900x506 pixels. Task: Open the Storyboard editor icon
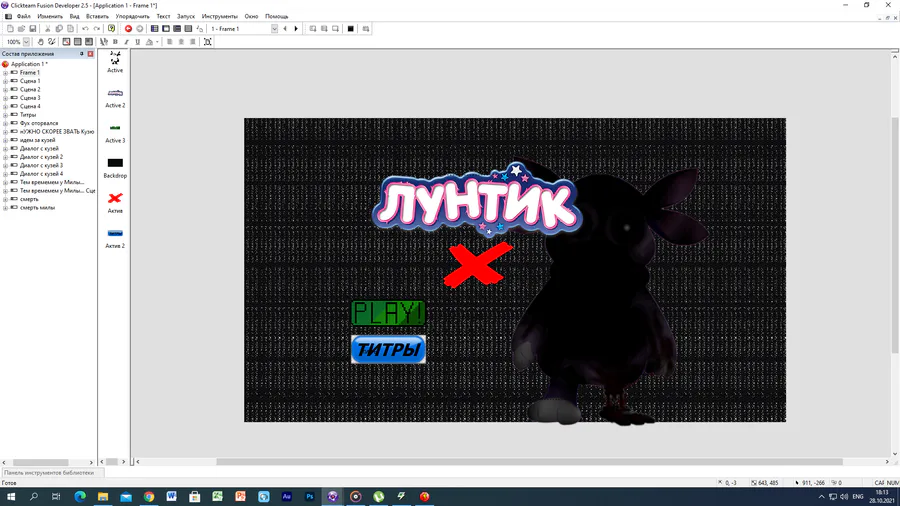(154, 29)
